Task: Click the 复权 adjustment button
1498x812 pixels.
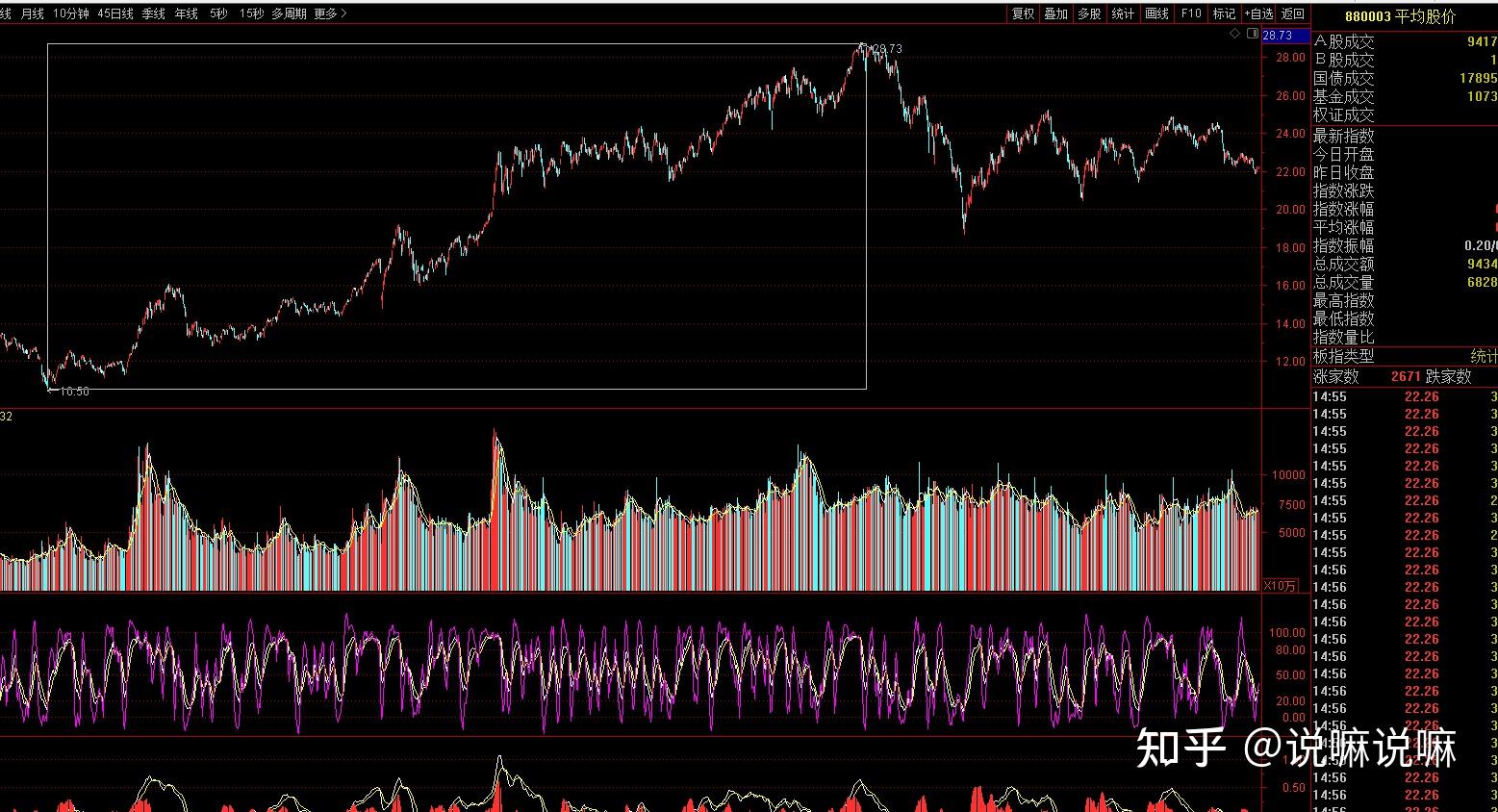Action: click(1023, 13)
